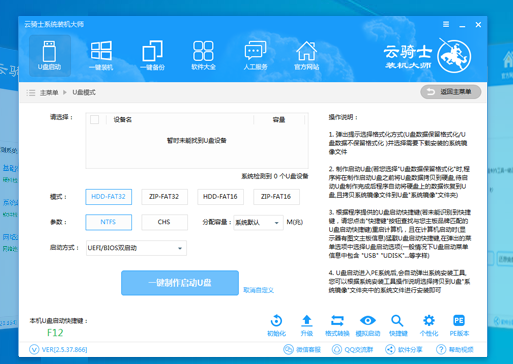This screenshot has height=364, width=513.
Task: Click the 主菜单 breadcrumb
Action: [x=49, y=93]
